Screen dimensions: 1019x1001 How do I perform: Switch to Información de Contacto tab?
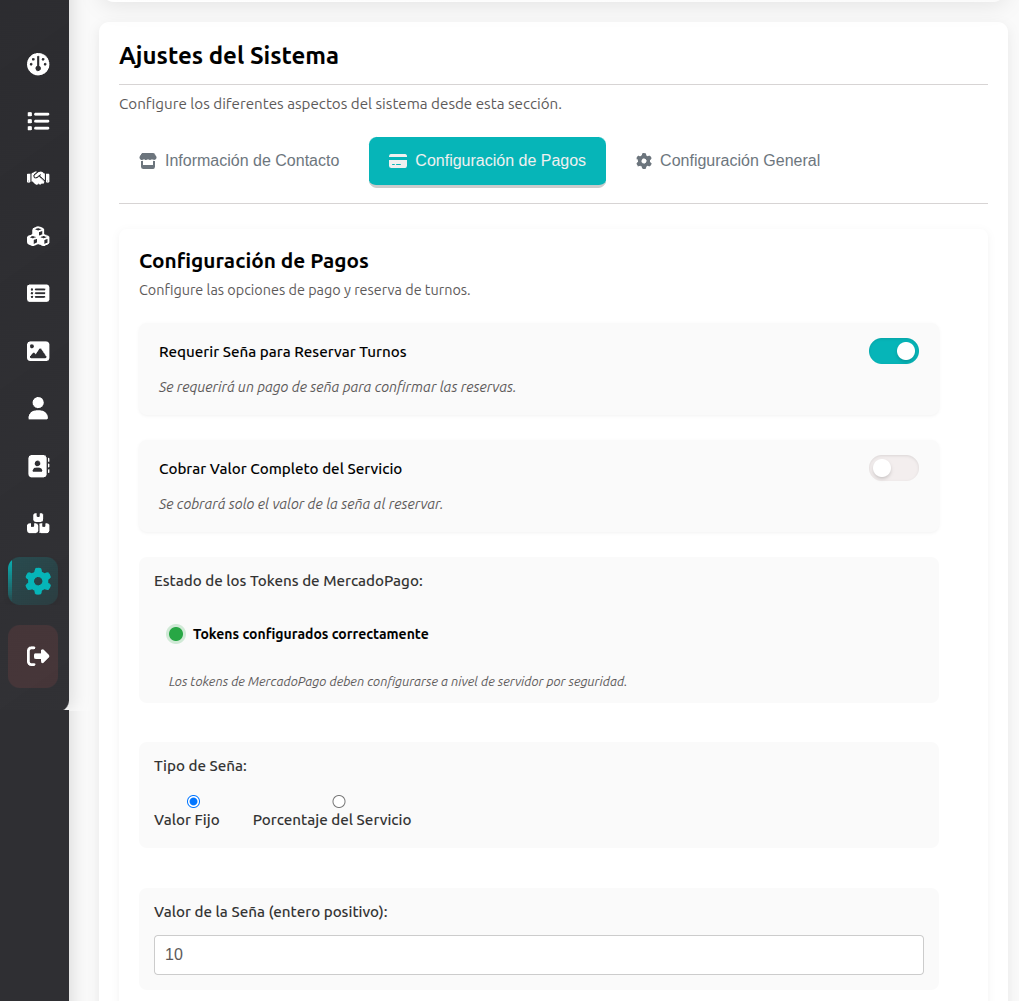click(240, 161)
